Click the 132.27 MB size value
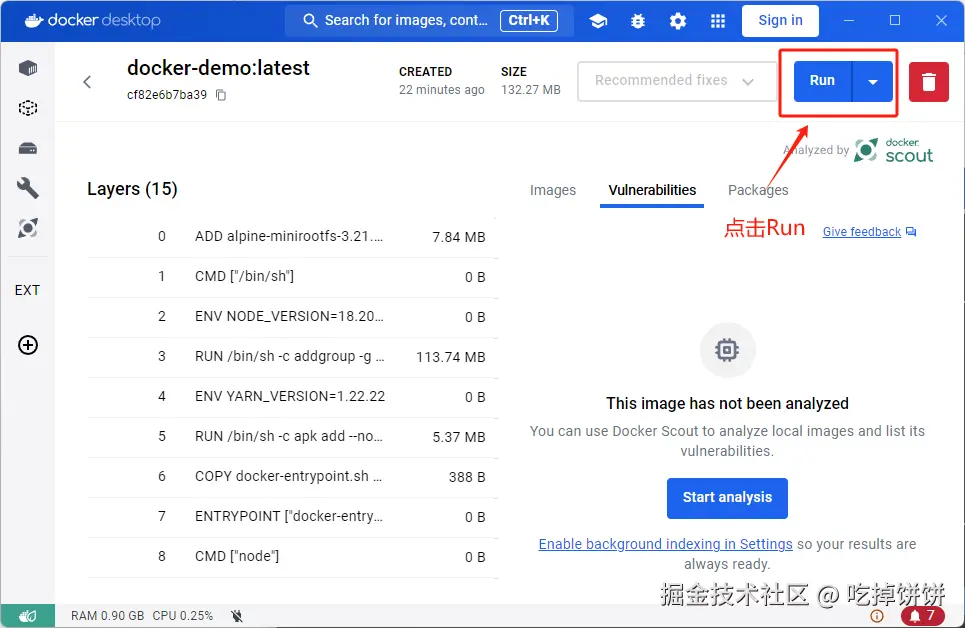 (531, 90)
